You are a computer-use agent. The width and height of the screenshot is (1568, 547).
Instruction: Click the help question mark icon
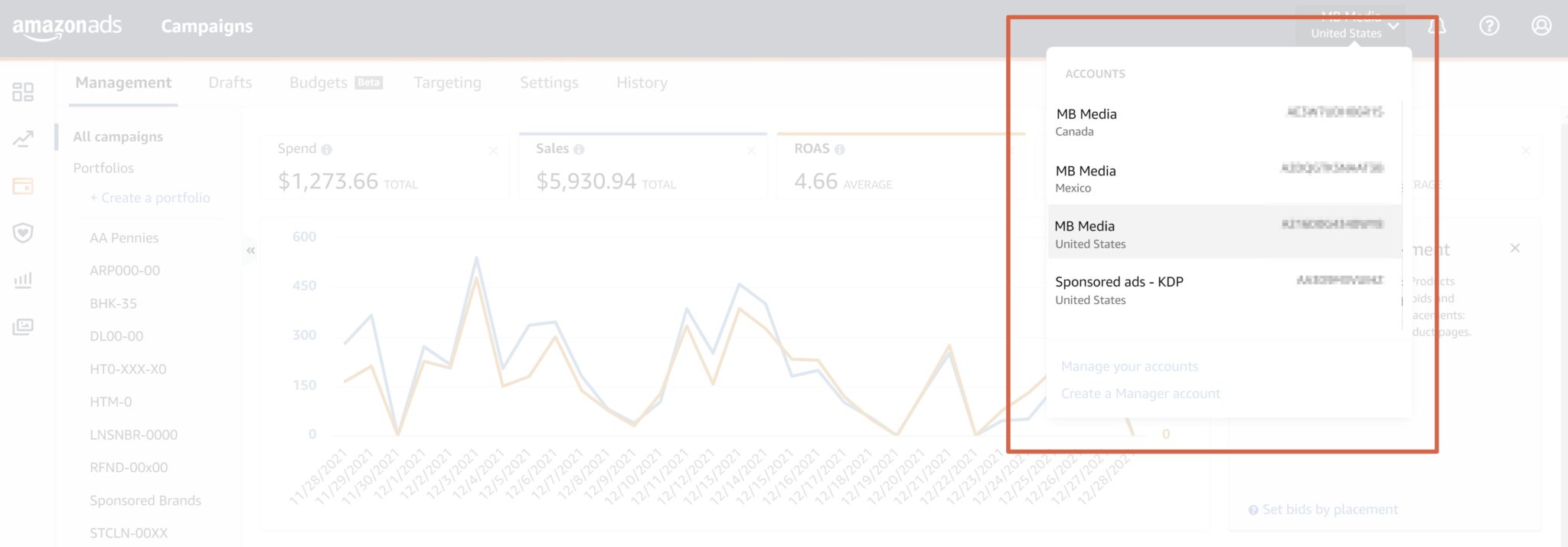tap(1489, 26)
